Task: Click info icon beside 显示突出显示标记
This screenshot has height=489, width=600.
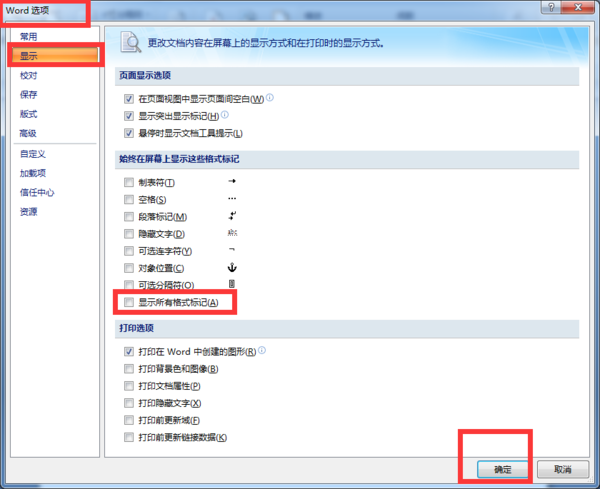Action: pyautogui.click(x=225, y=114)
